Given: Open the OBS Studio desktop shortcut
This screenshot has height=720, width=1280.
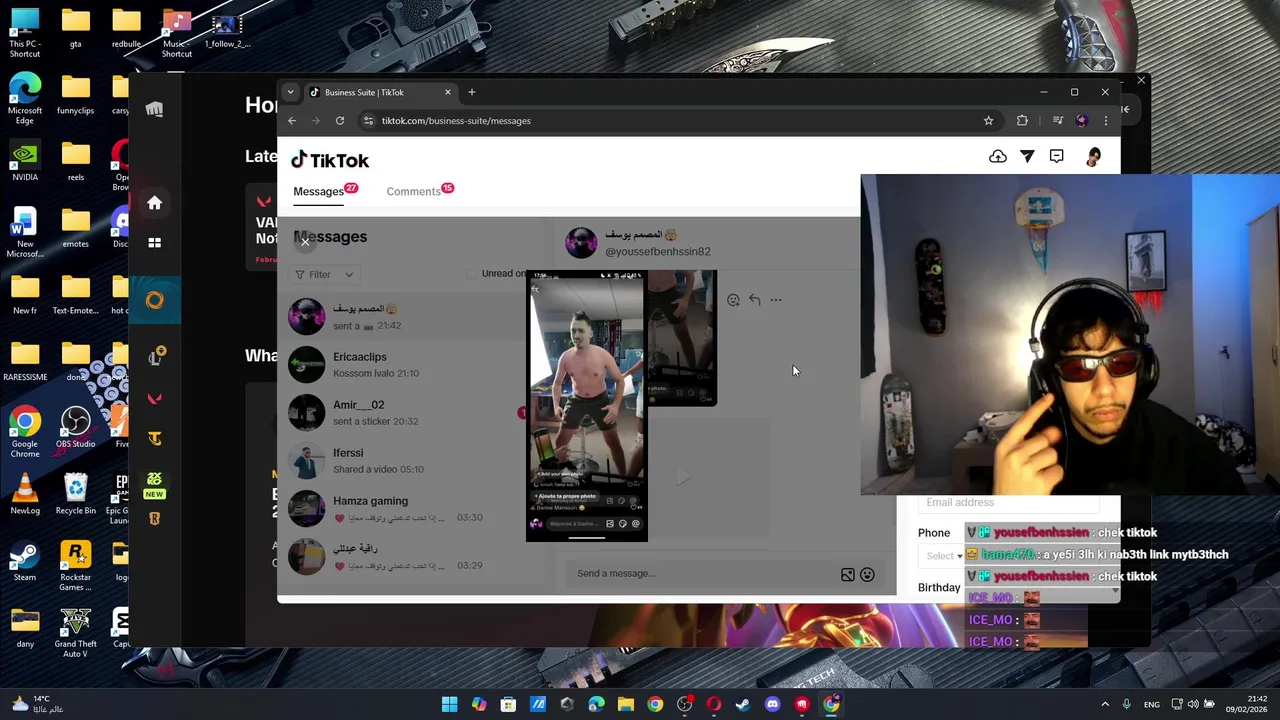Looking at the screenshot, I should [x=75, y=427].
